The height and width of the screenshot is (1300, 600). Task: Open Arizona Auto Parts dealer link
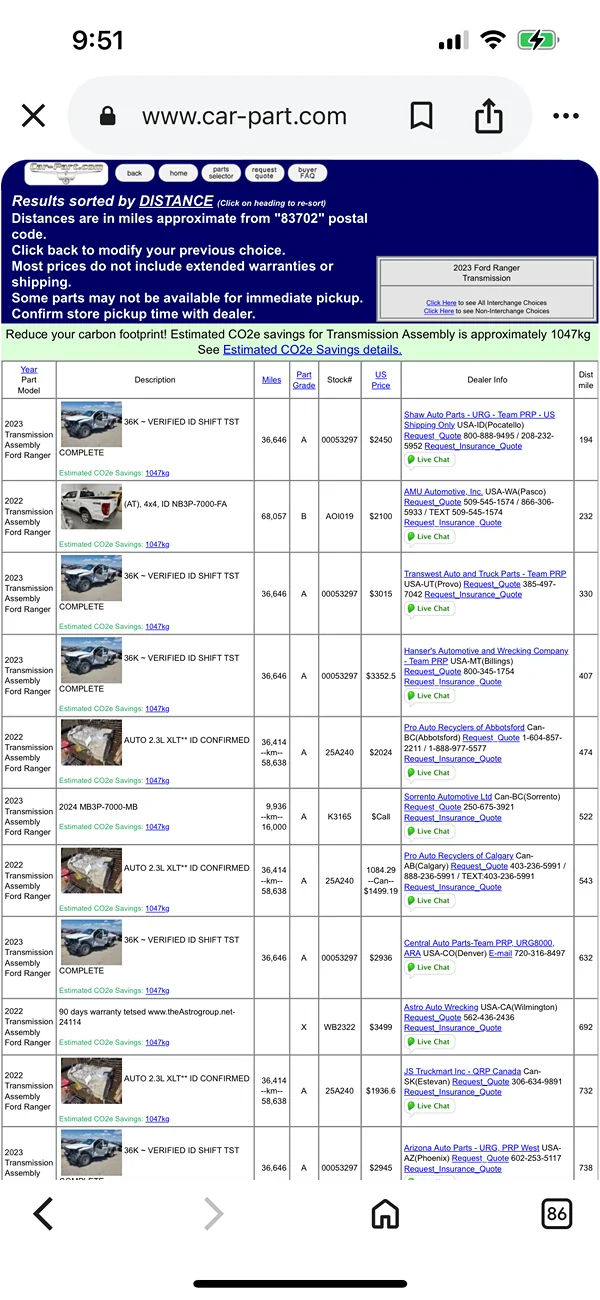point(472,1148)
